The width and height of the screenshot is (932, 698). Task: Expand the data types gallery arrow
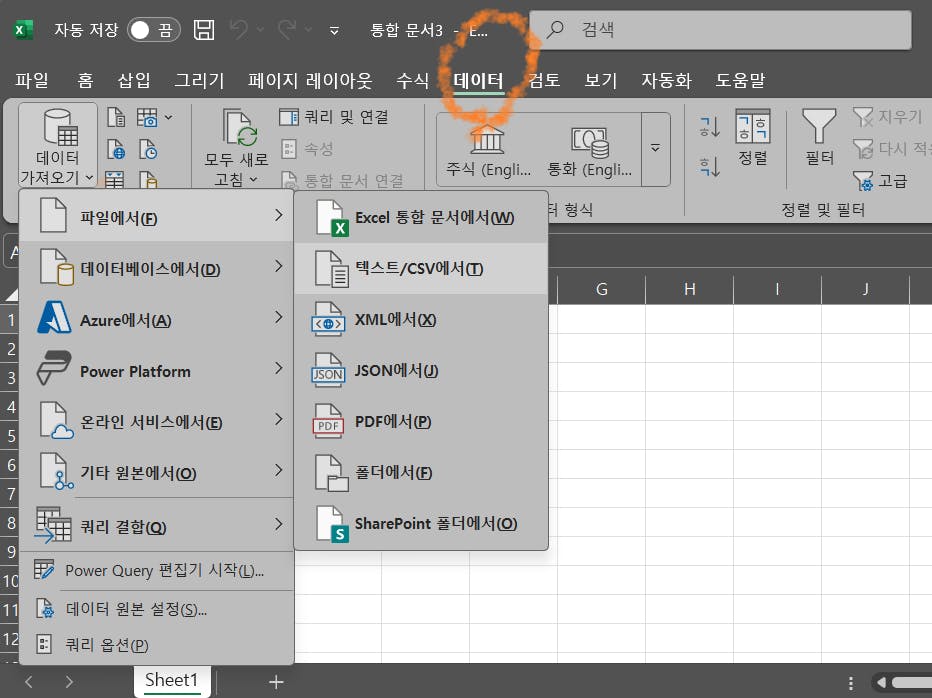click(656, 149)
